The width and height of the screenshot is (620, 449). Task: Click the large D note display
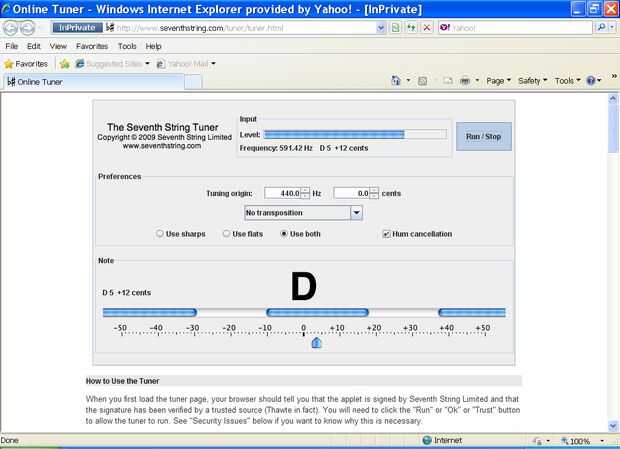304,287
